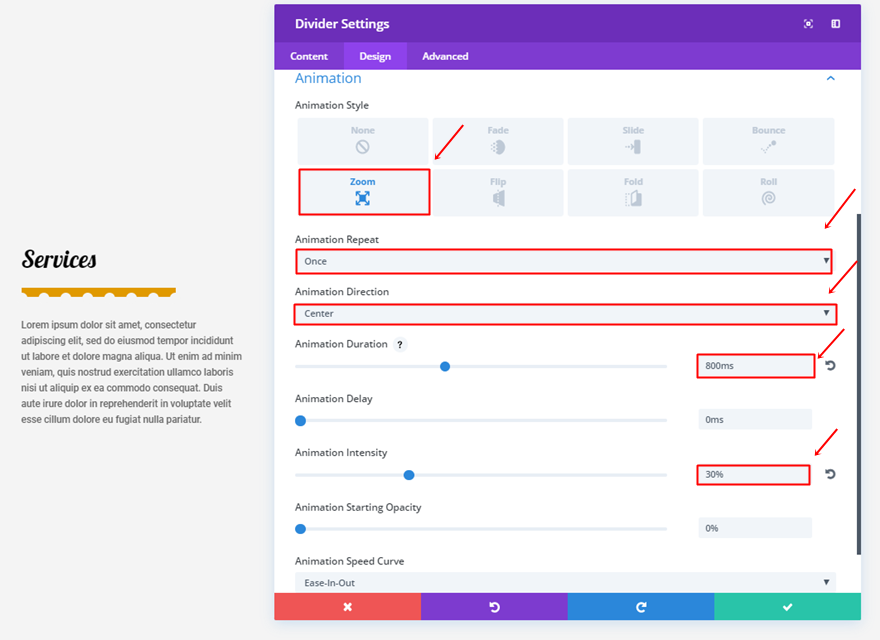Open the Animation Direction dropdown

(x=564, y=313)
